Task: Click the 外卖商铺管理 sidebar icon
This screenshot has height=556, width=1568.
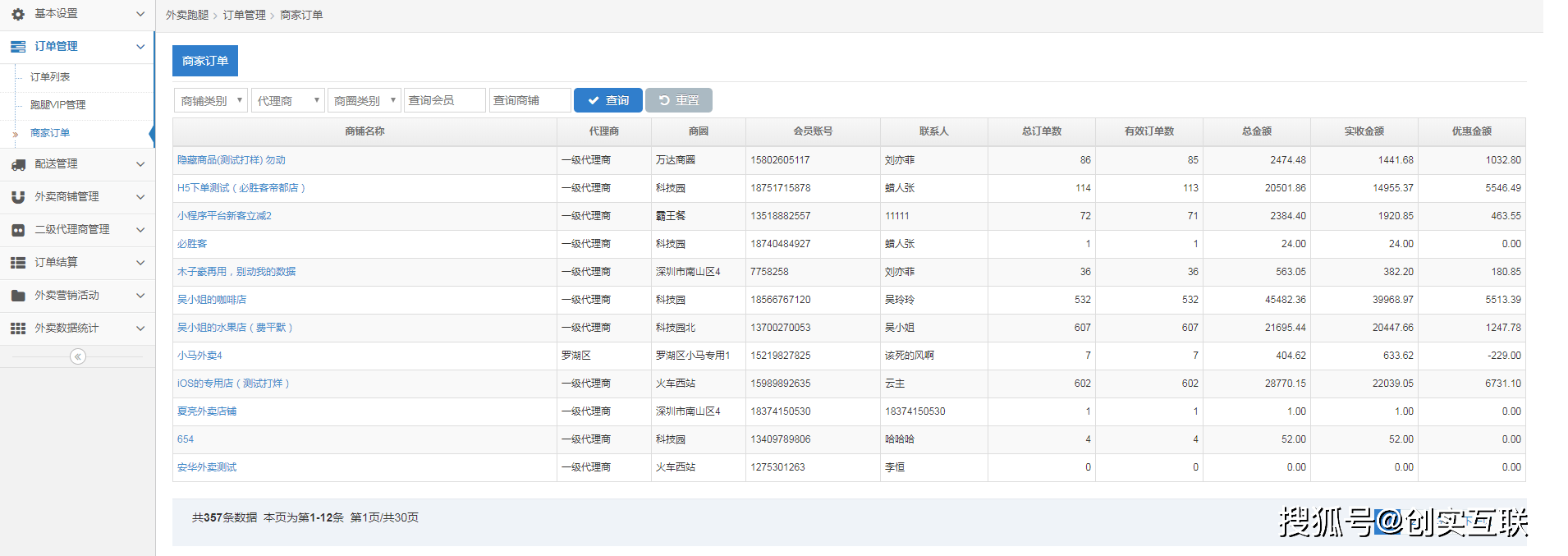Action: coord(18,197)
